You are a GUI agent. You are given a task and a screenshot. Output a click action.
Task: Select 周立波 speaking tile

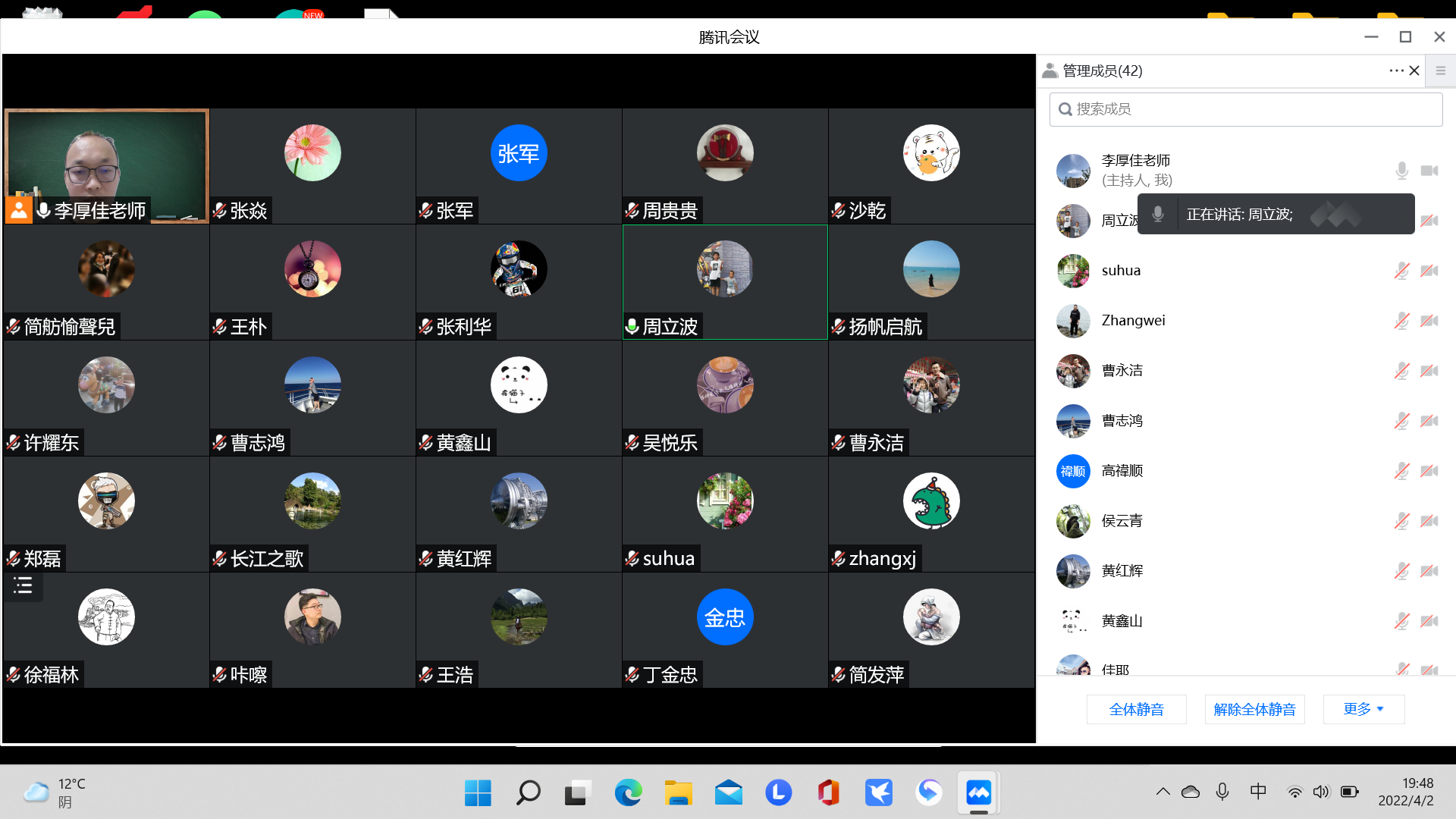725,282
